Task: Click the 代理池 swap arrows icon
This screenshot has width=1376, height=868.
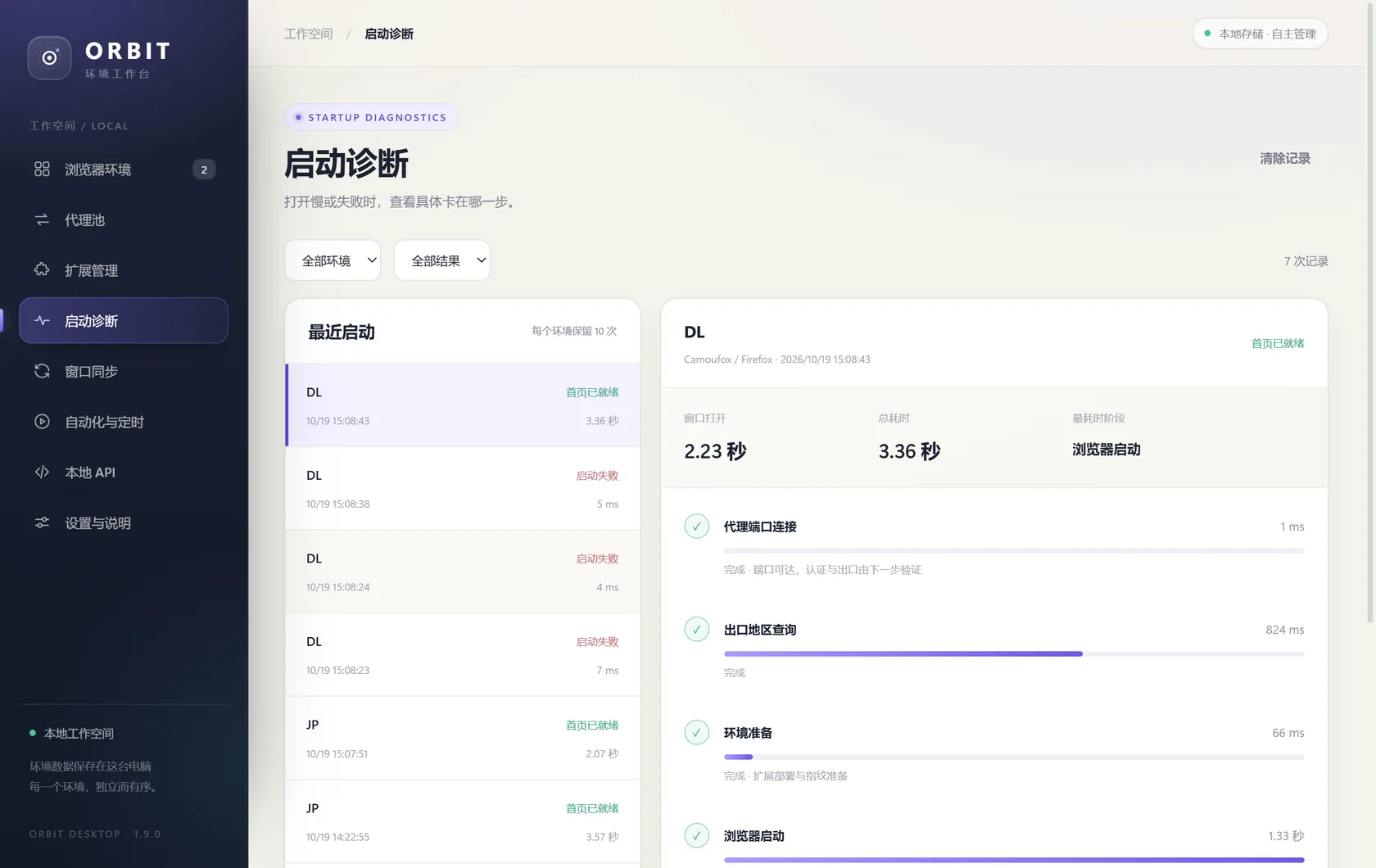Action: click(x=42, y=219)
